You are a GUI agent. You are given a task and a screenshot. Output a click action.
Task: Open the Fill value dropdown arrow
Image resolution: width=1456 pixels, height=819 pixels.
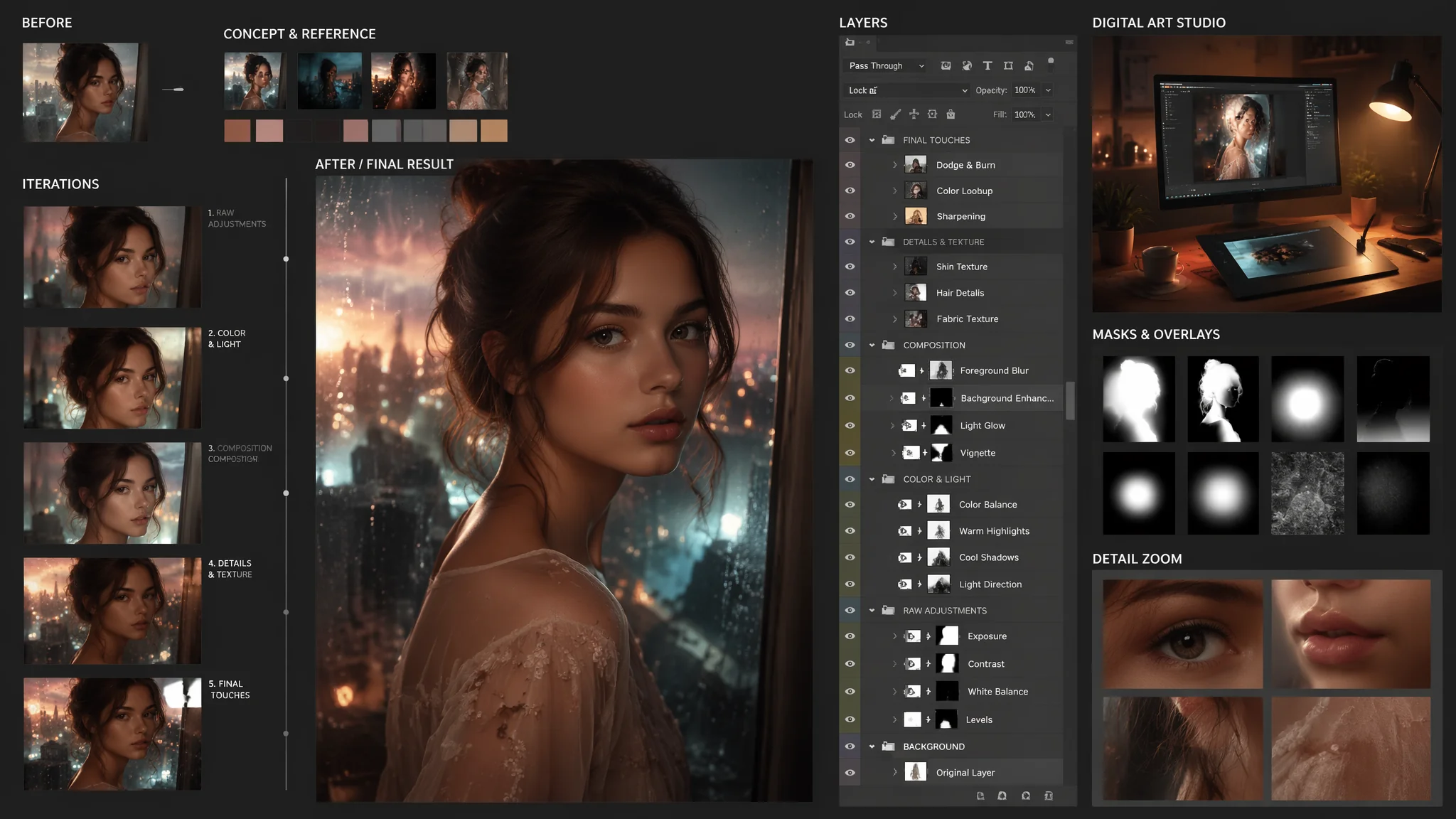(1048, 114)
